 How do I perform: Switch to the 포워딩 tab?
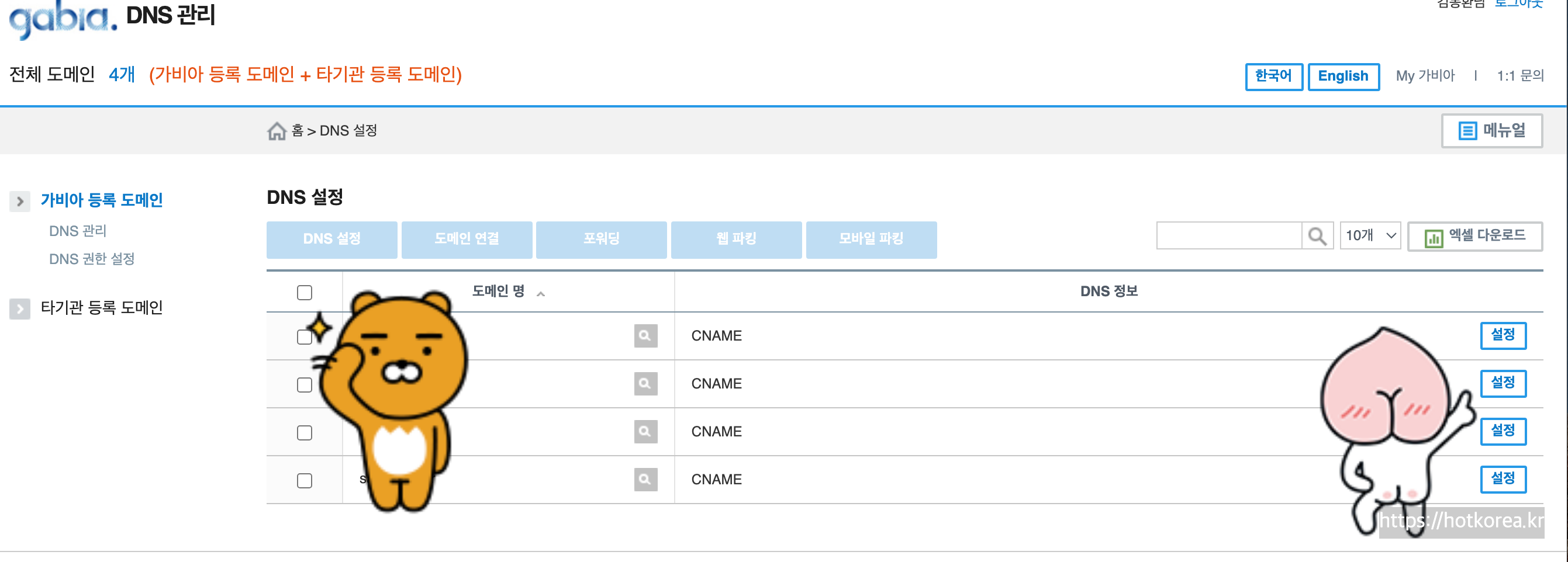(602, 240)
